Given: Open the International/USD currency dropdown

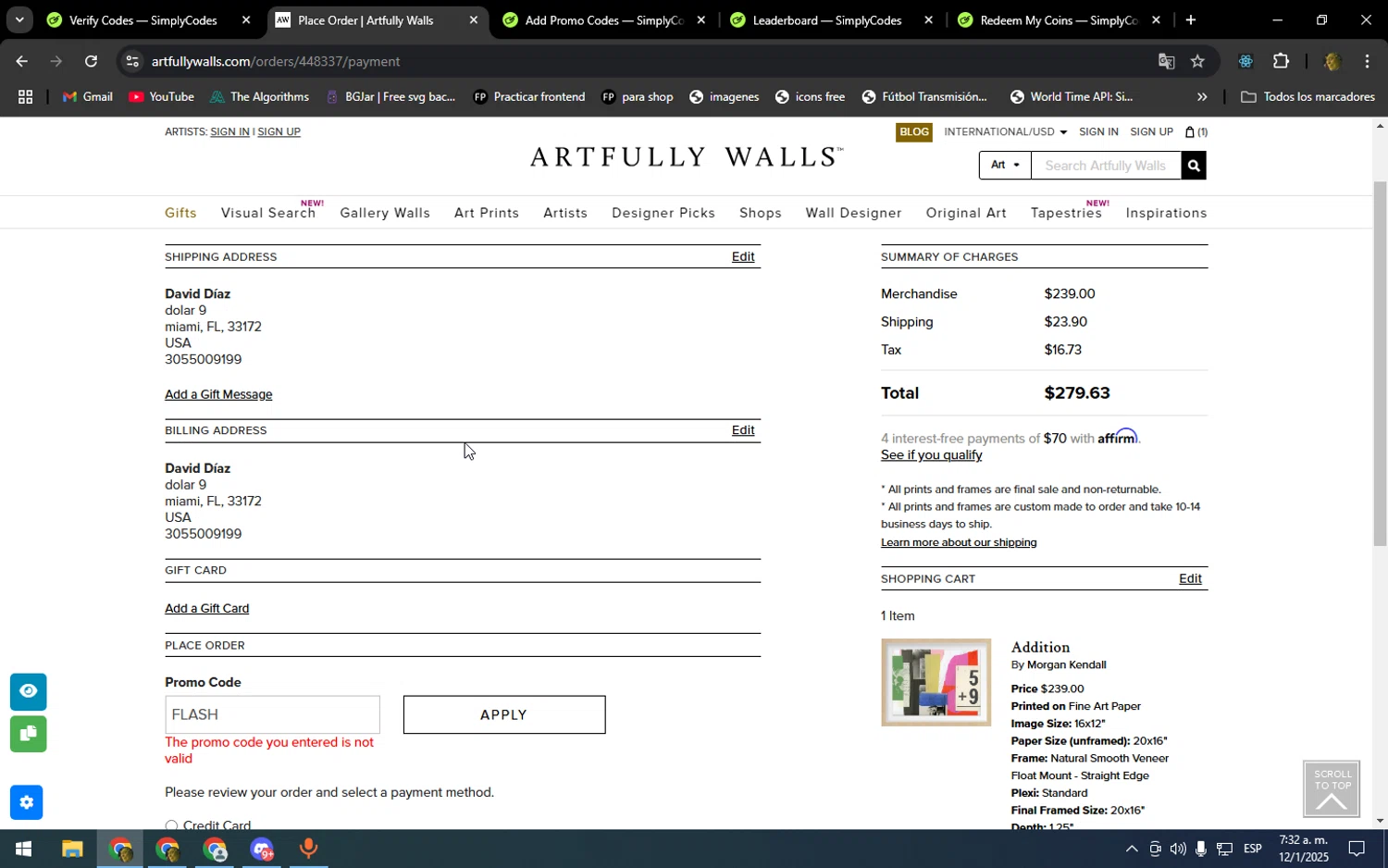Looking at the screenshot, I should (x=1005, y=132).
